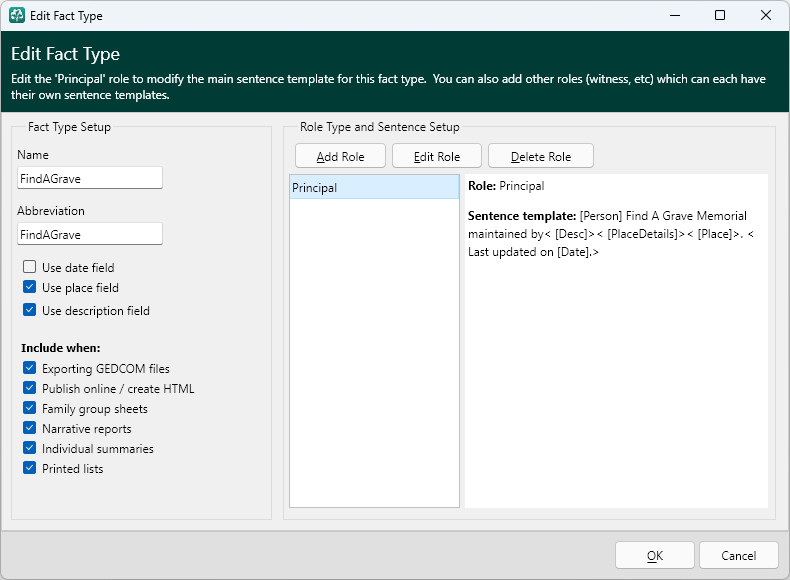Viewport: 790px width, 580px height.
Task: Toggle Use description field checkbox
Action: point(30,310)
